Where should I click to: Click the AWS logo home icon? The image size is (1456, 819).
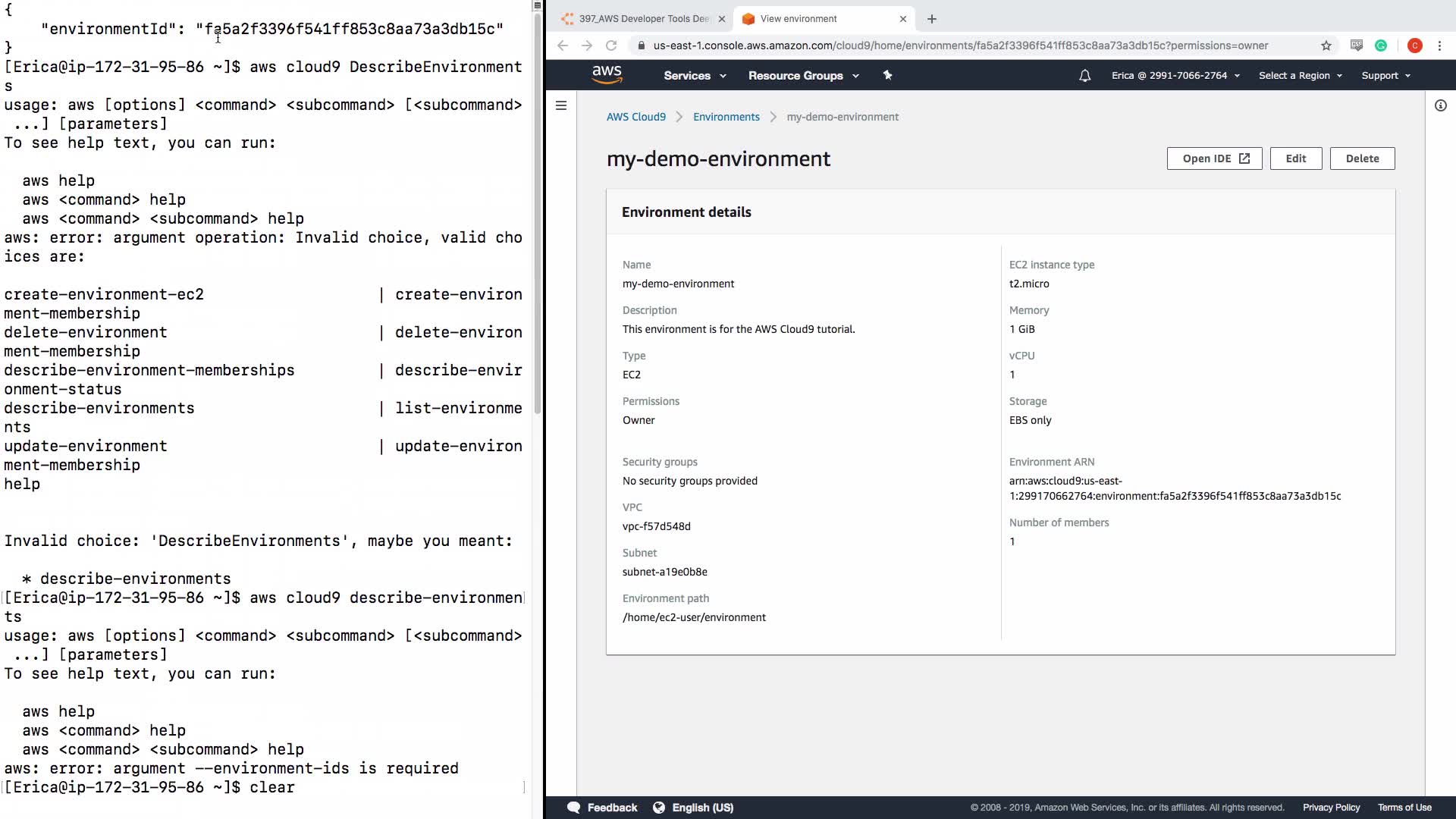pos(607,74)
